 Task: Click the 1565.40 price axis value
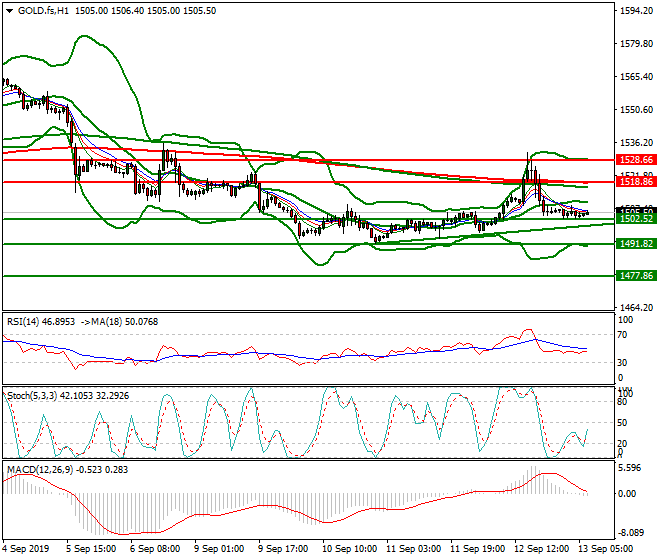[x=637, y=77]
